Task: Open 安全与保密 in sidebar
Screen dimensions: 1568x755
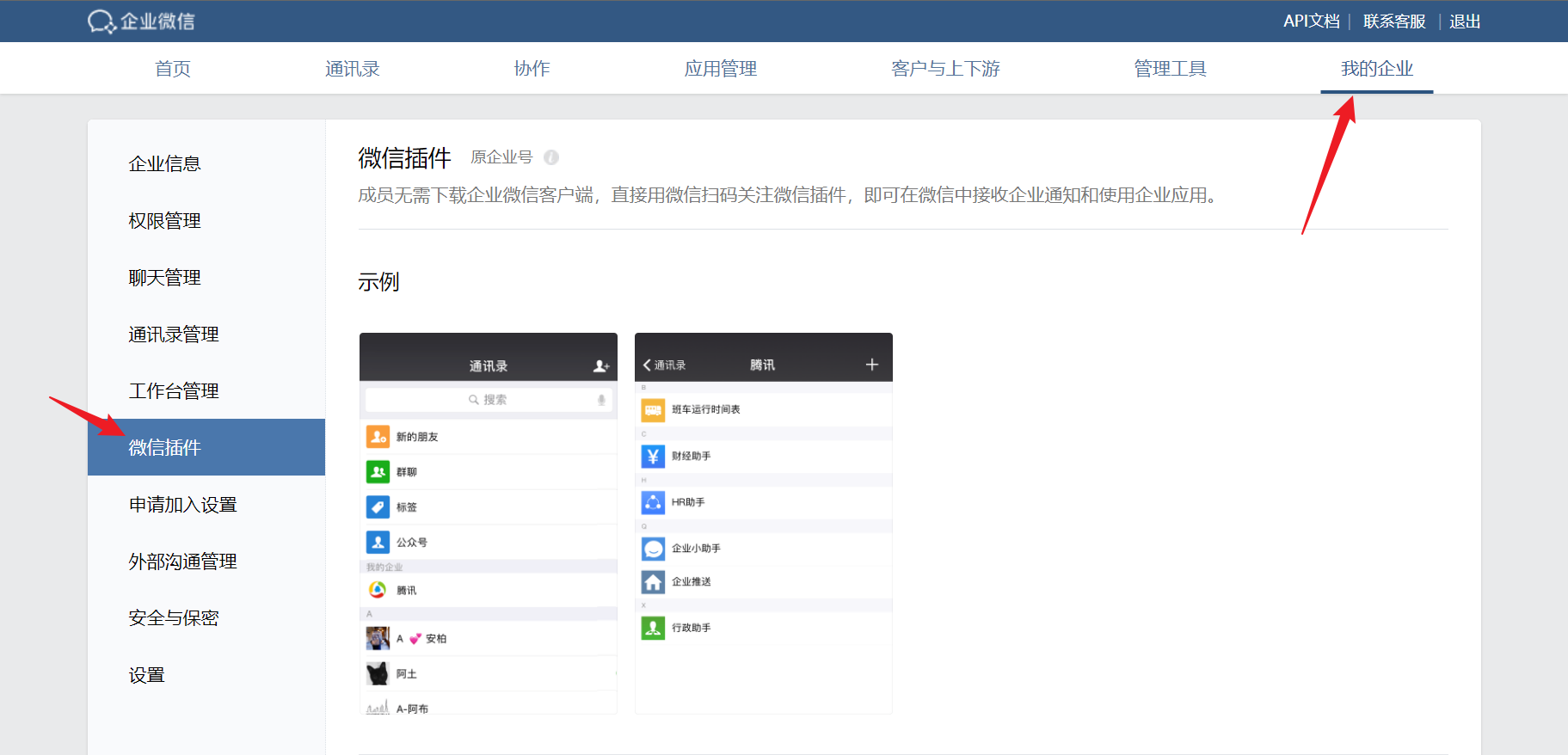Action: 206,618
